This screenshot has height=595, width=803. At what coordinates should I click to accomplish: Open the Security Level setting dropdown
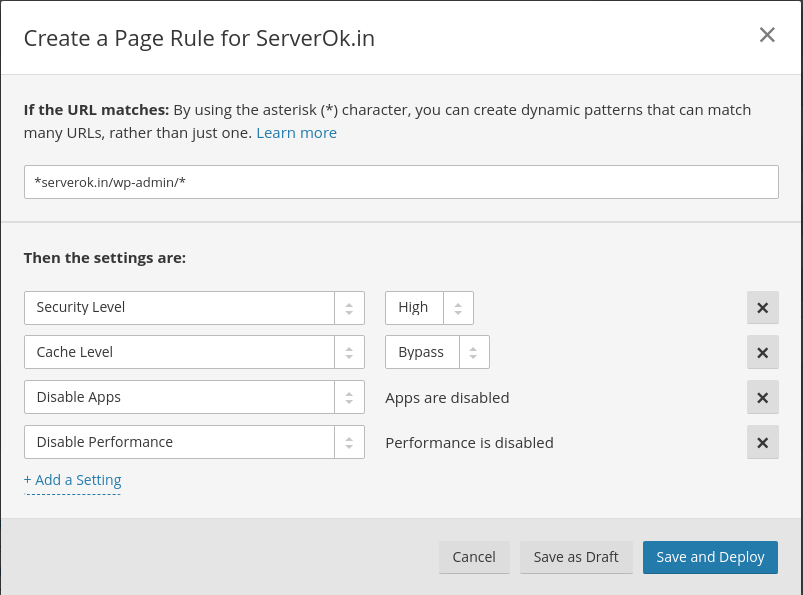point(180,307)
